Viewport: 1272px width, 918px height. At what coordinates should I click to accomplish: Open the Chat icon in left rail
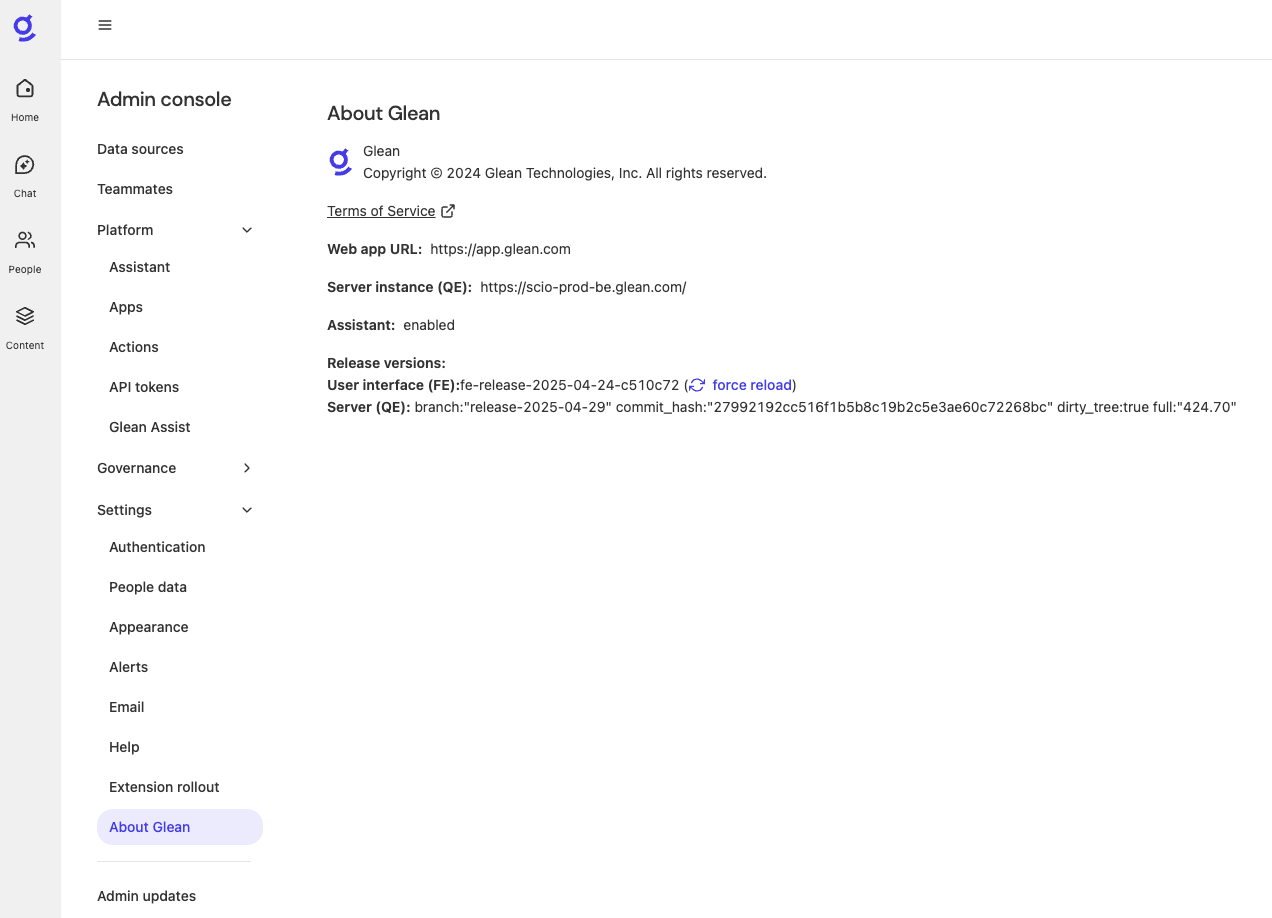click(25, 165)
